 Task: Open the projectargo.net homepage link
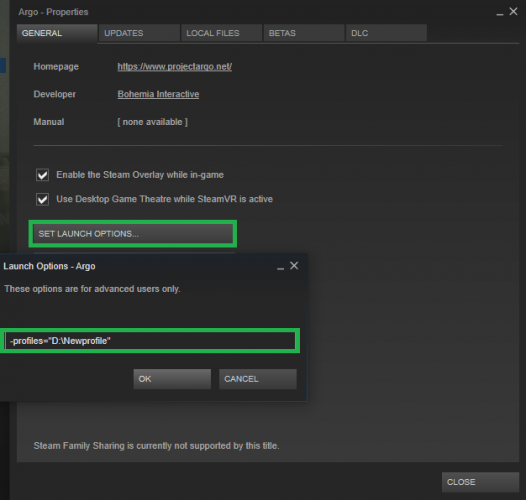(x=174, y=66)
